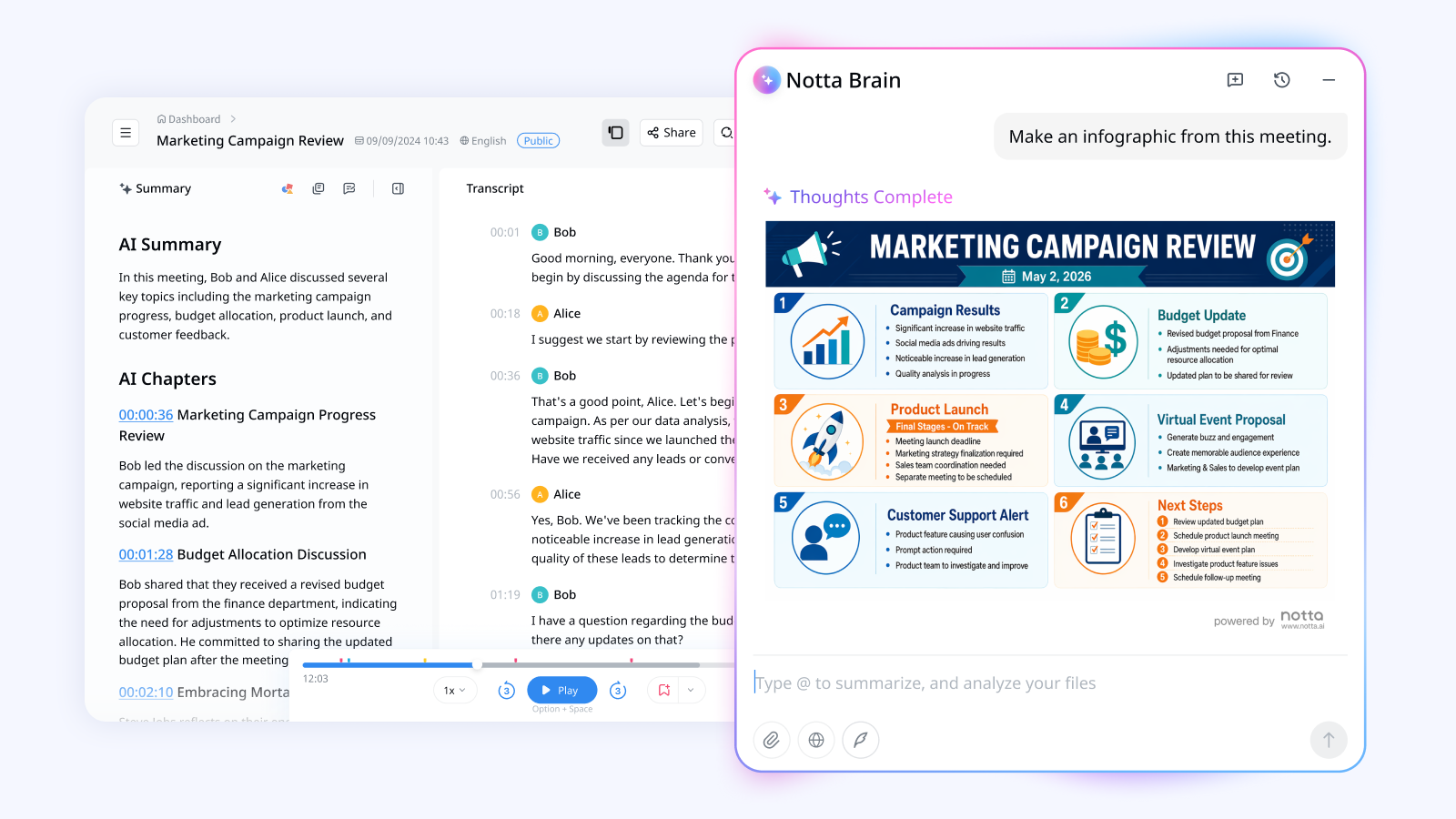Click the AI Chapters heading
The height and width of the screenshot is (819, 1456).
point(167,379)
